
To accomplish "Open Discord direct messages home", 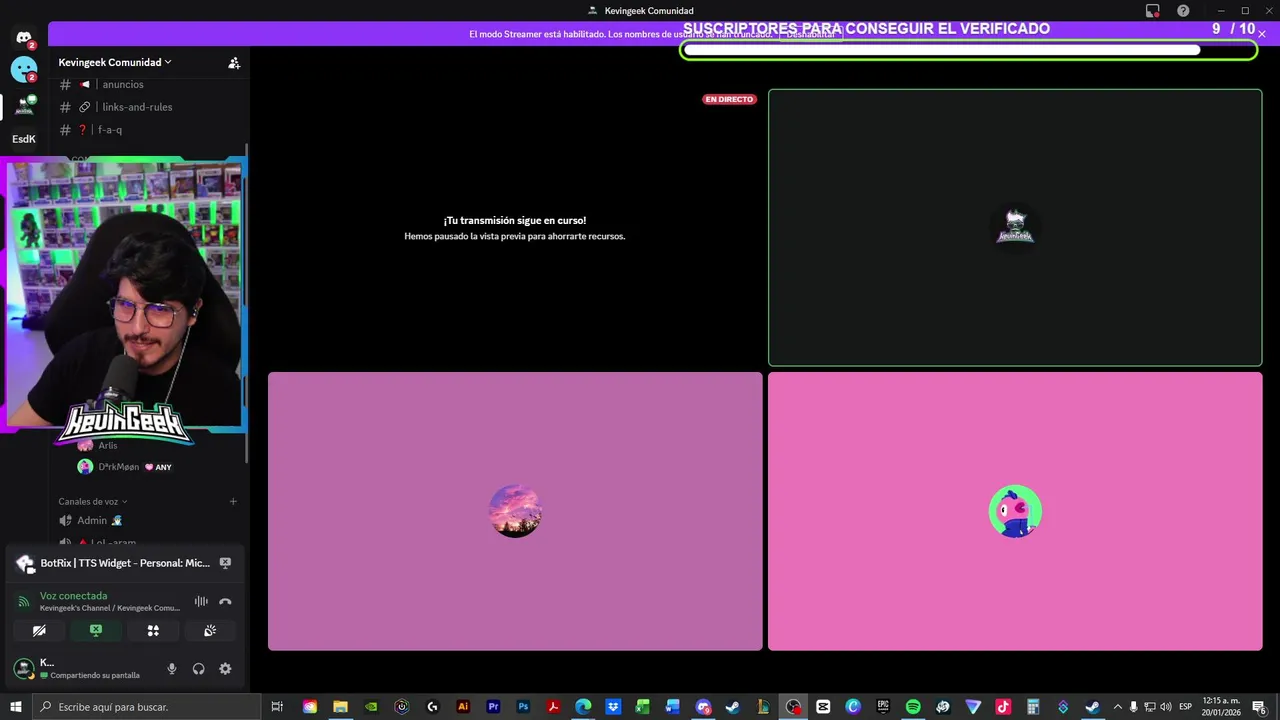I will [x=24, y=38].
